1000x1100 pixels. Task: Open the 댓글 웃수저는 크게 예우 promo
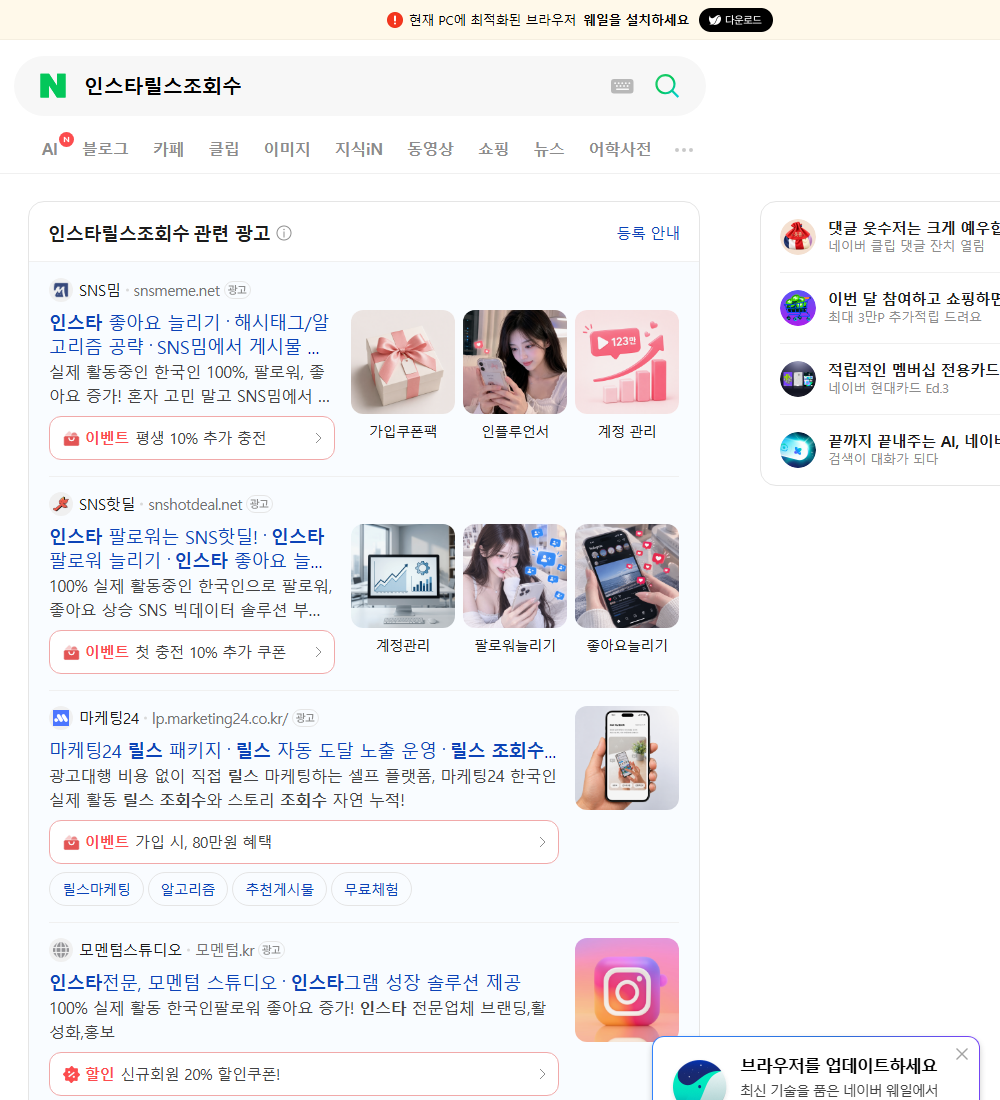[914, 228]
